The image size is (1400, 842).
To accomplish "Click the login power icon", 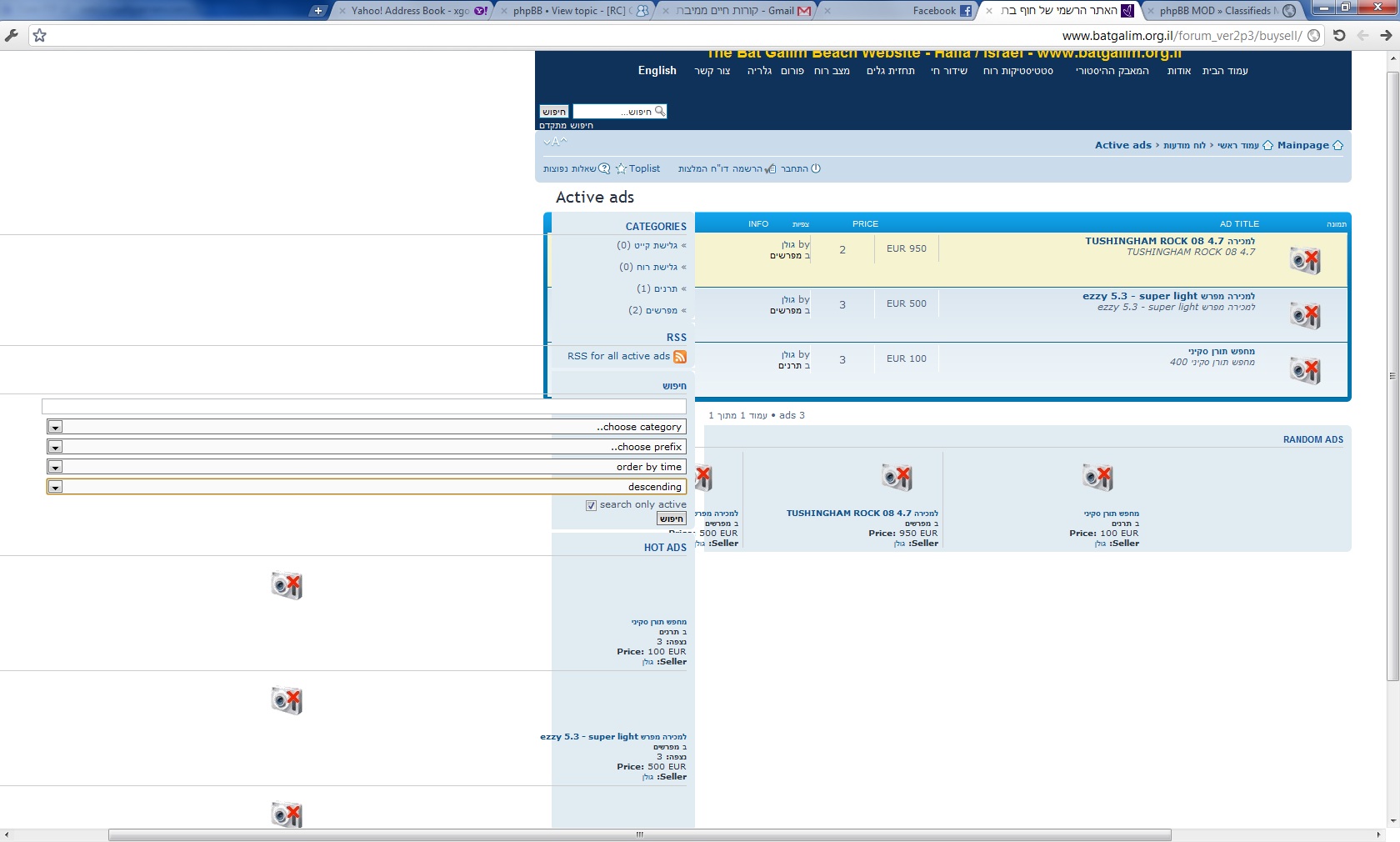I will tap(816, 168).
